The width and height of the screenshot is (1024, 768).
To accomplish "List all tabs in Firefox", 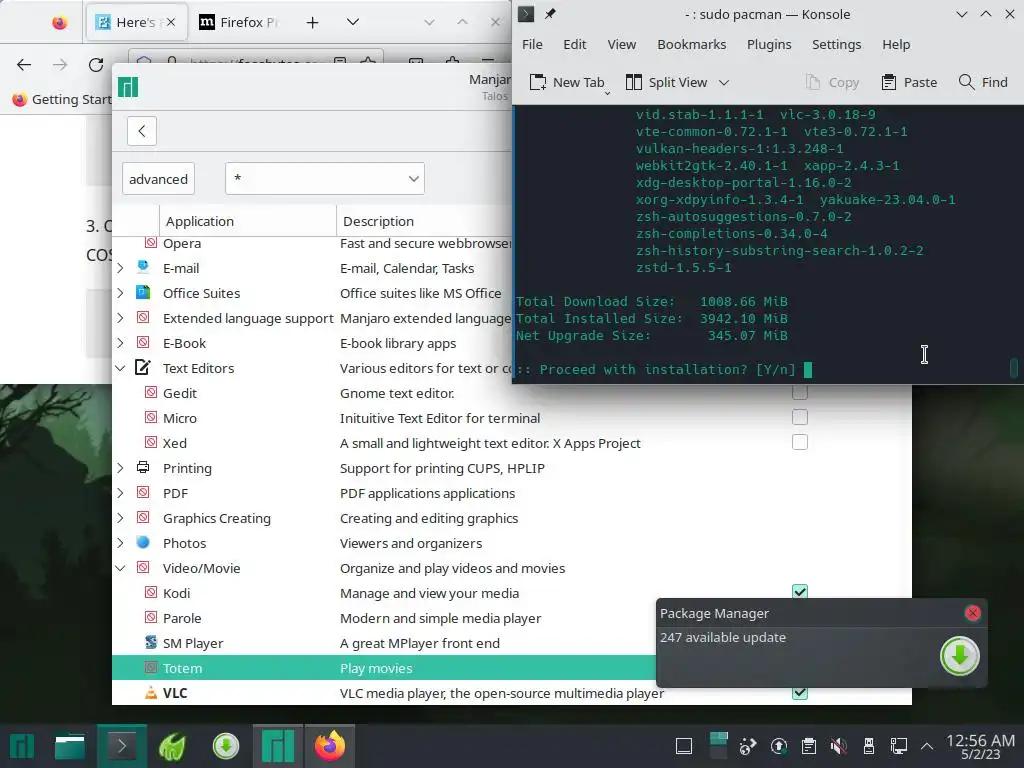I will coord(353,22).
